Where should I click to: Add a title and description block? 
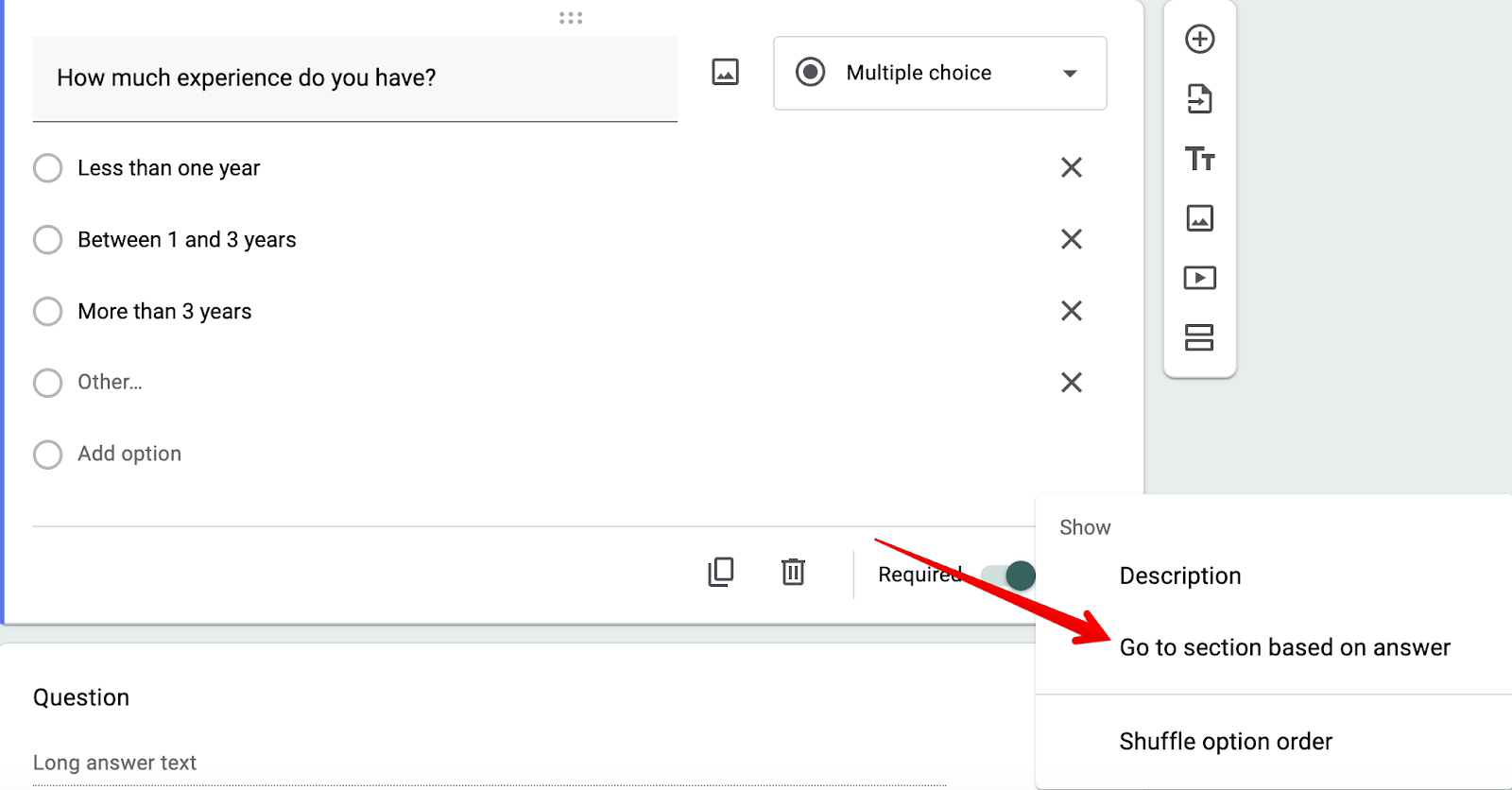[1199, 158]
